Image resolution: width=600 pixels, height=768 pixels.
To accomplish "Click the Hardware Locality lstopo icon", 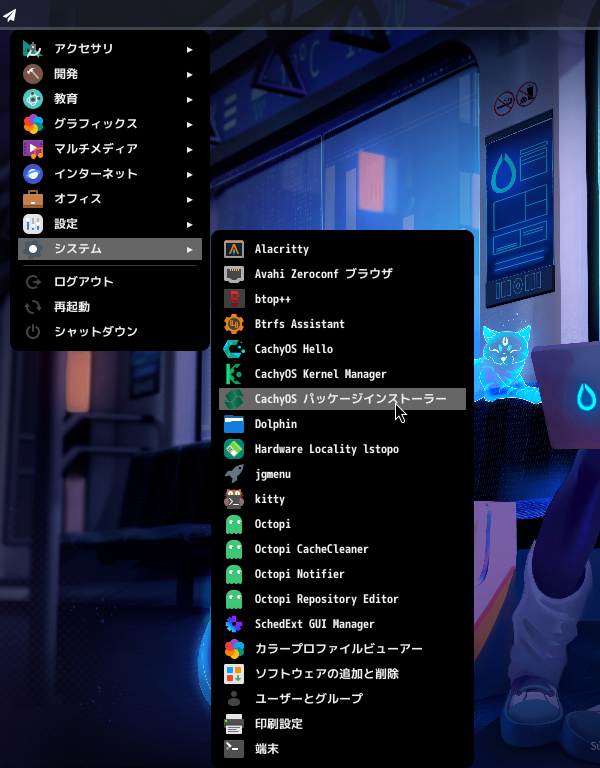I will coord(234,449).
